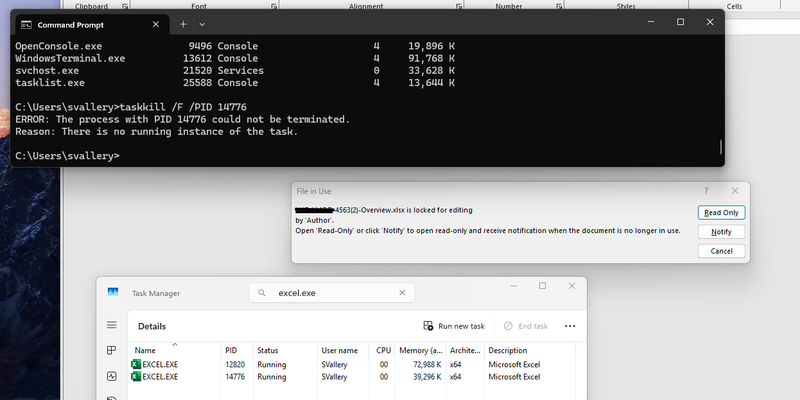Open the terminal tab dropdown chevron
This screenshot has height=400, width=800.
[x=202, y=24]
